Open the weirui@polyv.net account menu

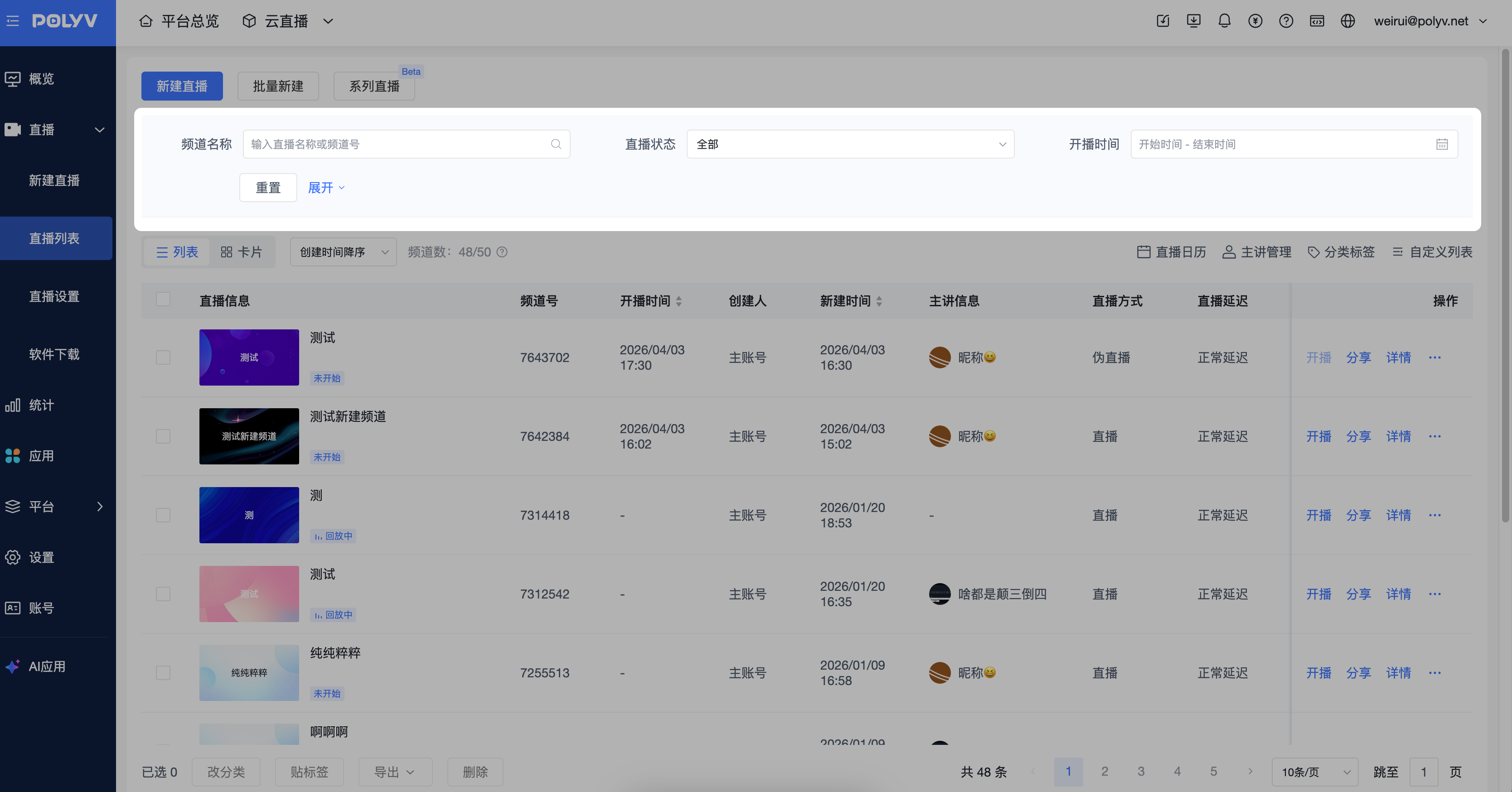pyautogui.click(x=1430, y=21)
